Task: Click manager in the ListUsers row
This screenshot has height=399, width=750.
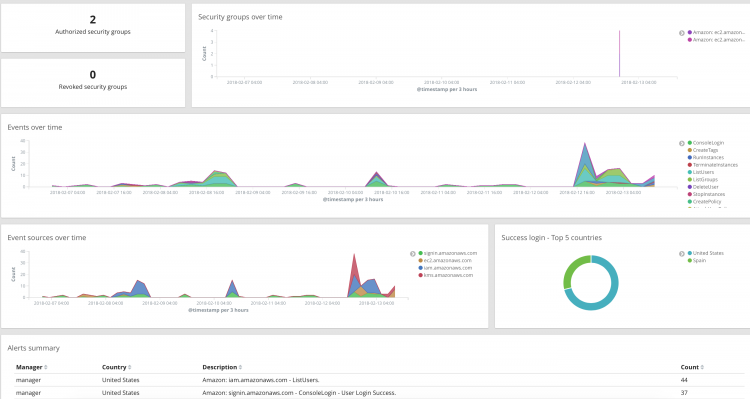Action: 28,380
